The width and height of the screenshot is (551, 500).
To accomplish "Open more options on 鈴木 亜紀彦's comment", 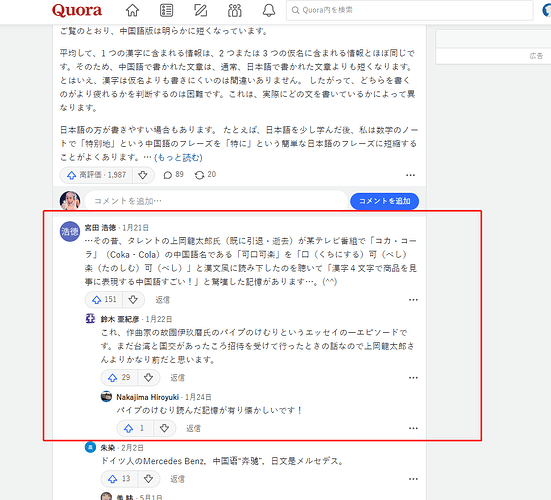I will coord(413,378).
